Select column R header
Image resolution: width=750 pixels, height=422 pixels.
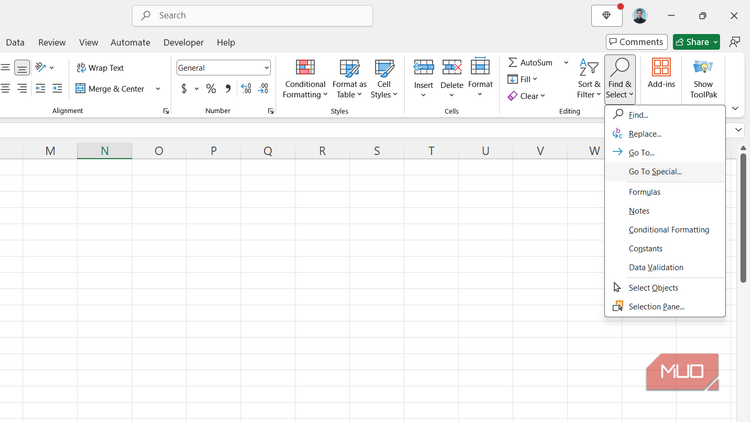coord(322,151)
